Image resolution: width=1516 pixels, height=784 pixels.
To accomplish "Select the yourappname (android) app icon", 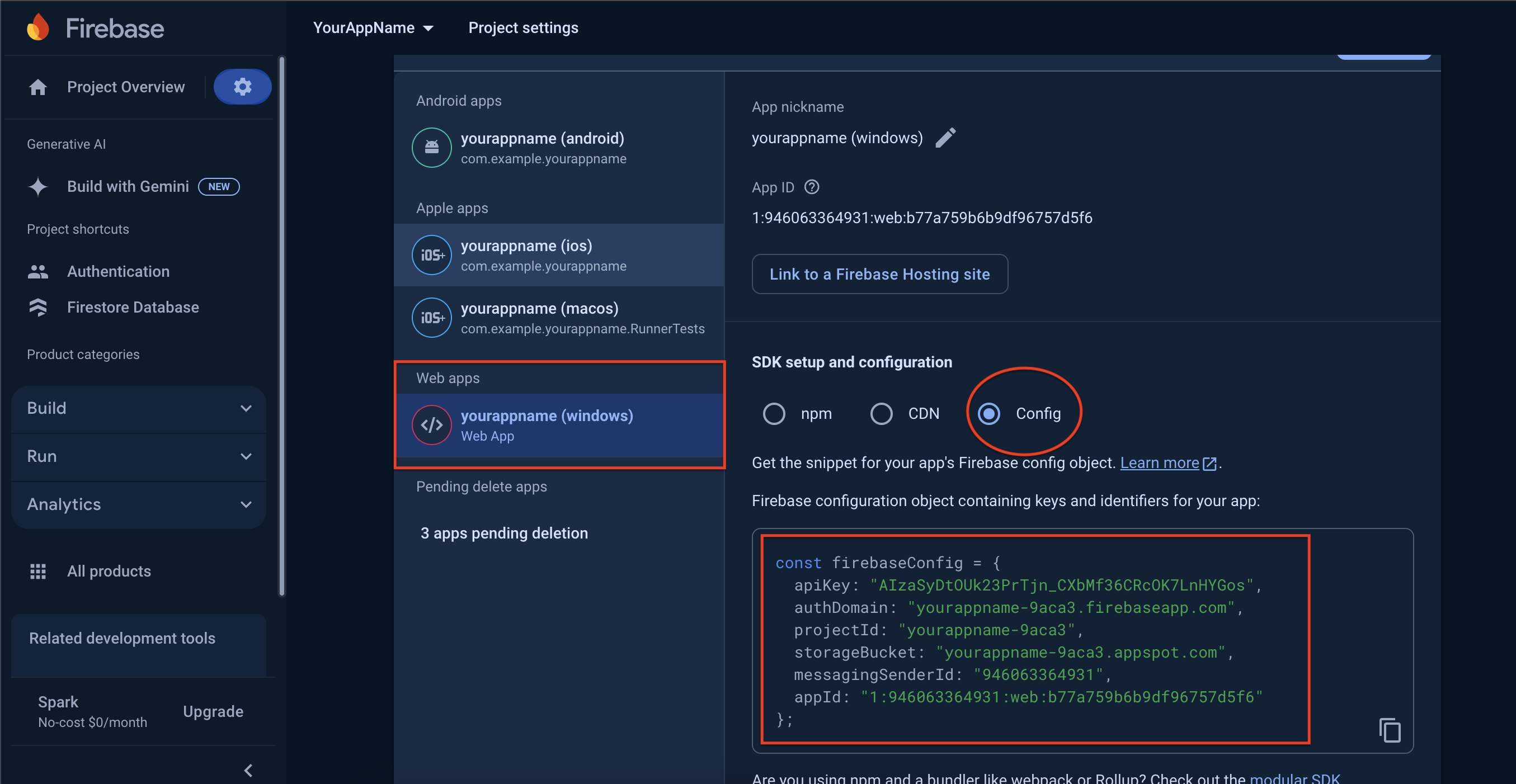I will pyautogui.click(x=431, y=148).
